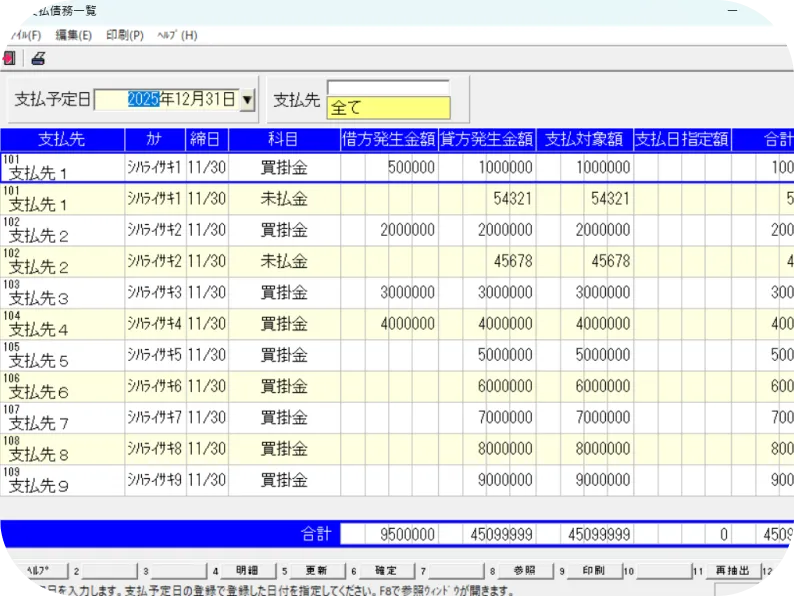This screenshot has width=794, height=596.
Task: Click the 支払先 code input field
Action: 388,87
